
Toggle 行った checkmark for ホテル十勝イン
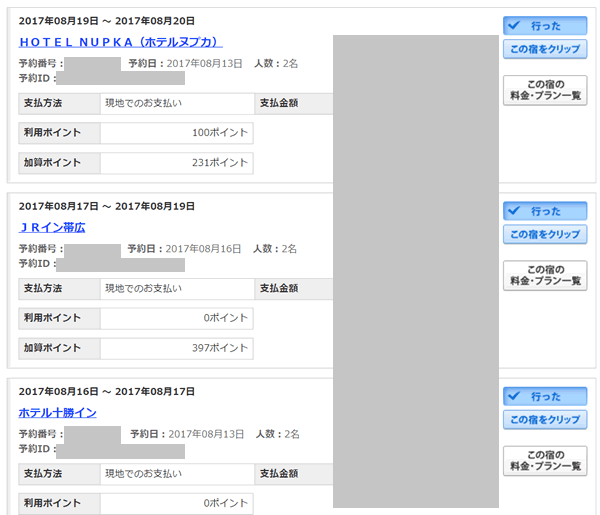pyautogui.click(x=544, y=396)
